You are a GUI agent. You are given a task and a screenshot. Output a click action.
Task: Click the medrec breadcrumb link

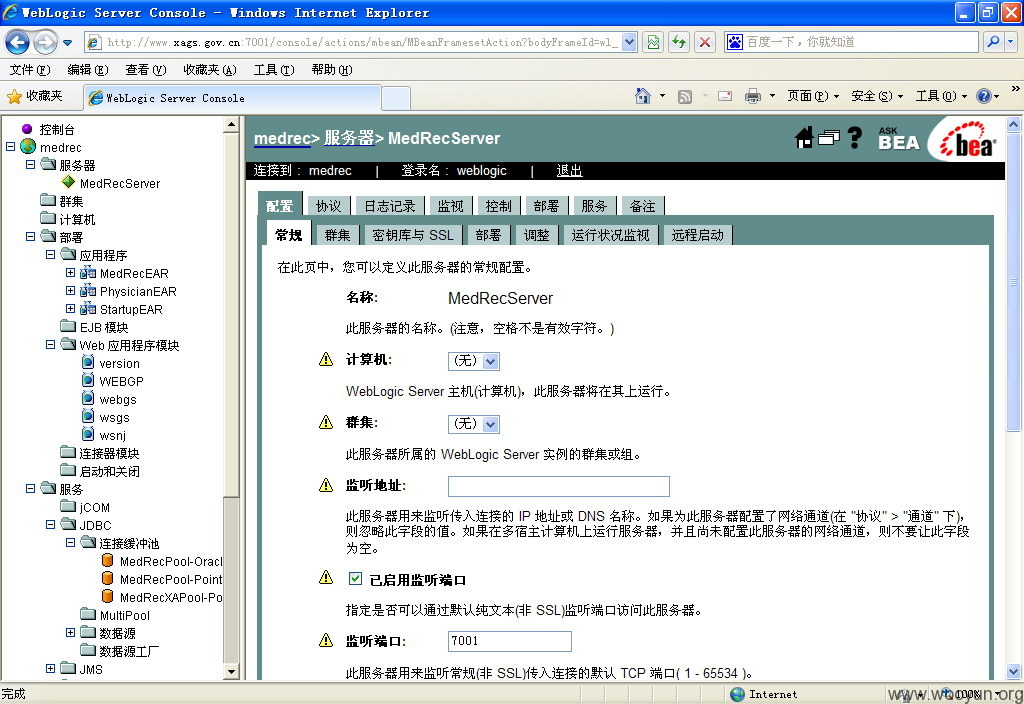[282, 138]
